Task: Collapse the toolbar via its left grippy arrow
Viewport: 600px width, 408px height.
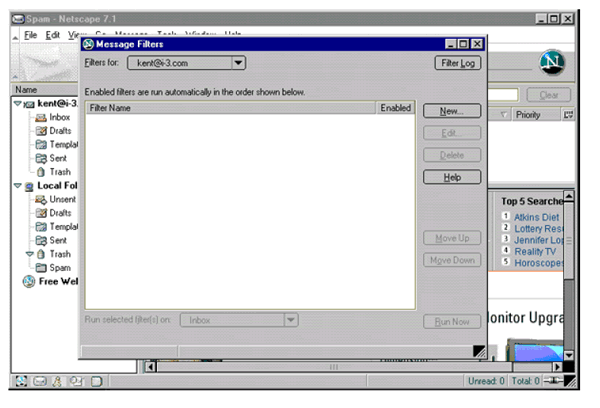Action: tap(15, 38)
